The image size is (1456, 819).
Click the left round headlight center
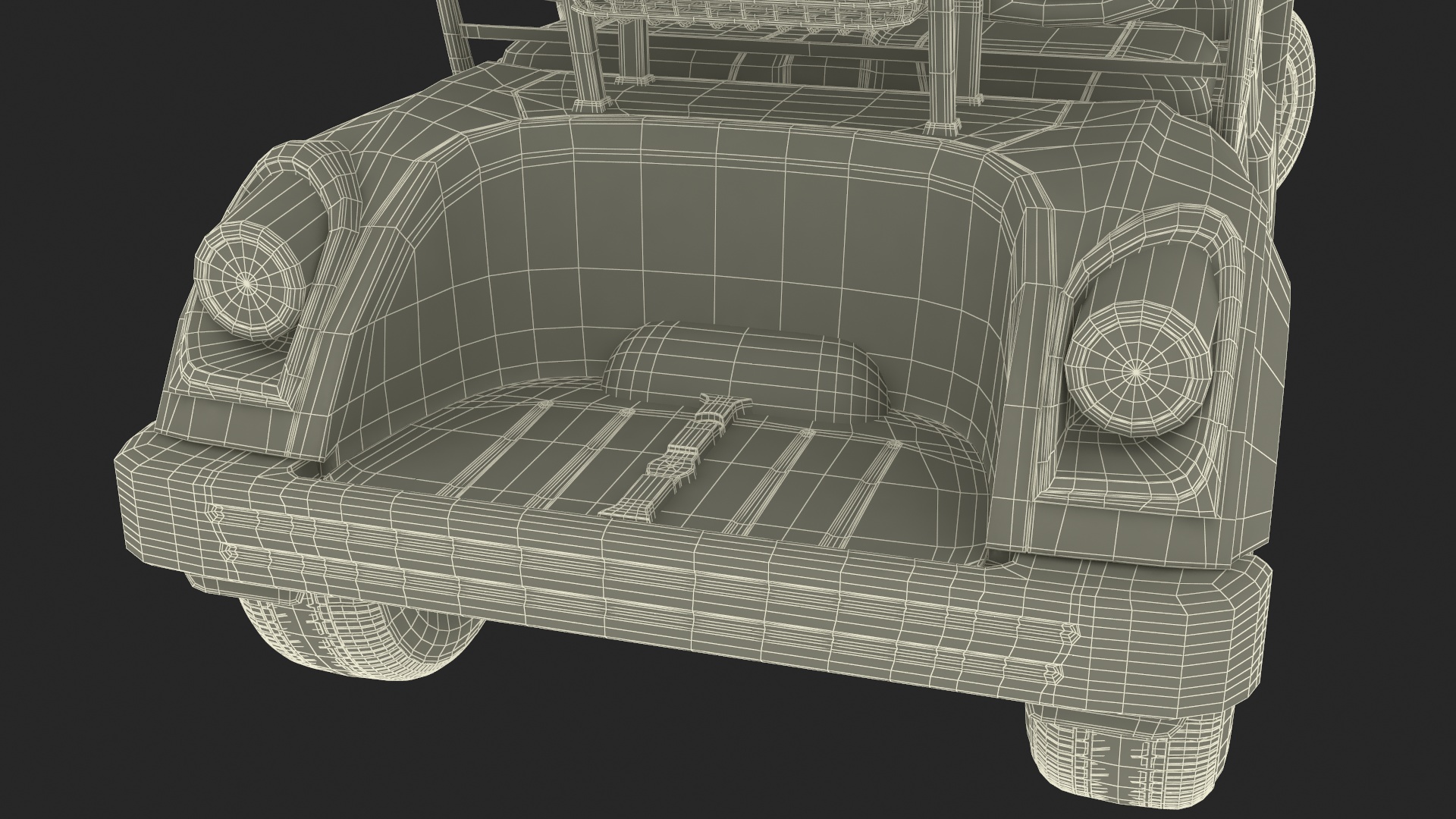246,281
